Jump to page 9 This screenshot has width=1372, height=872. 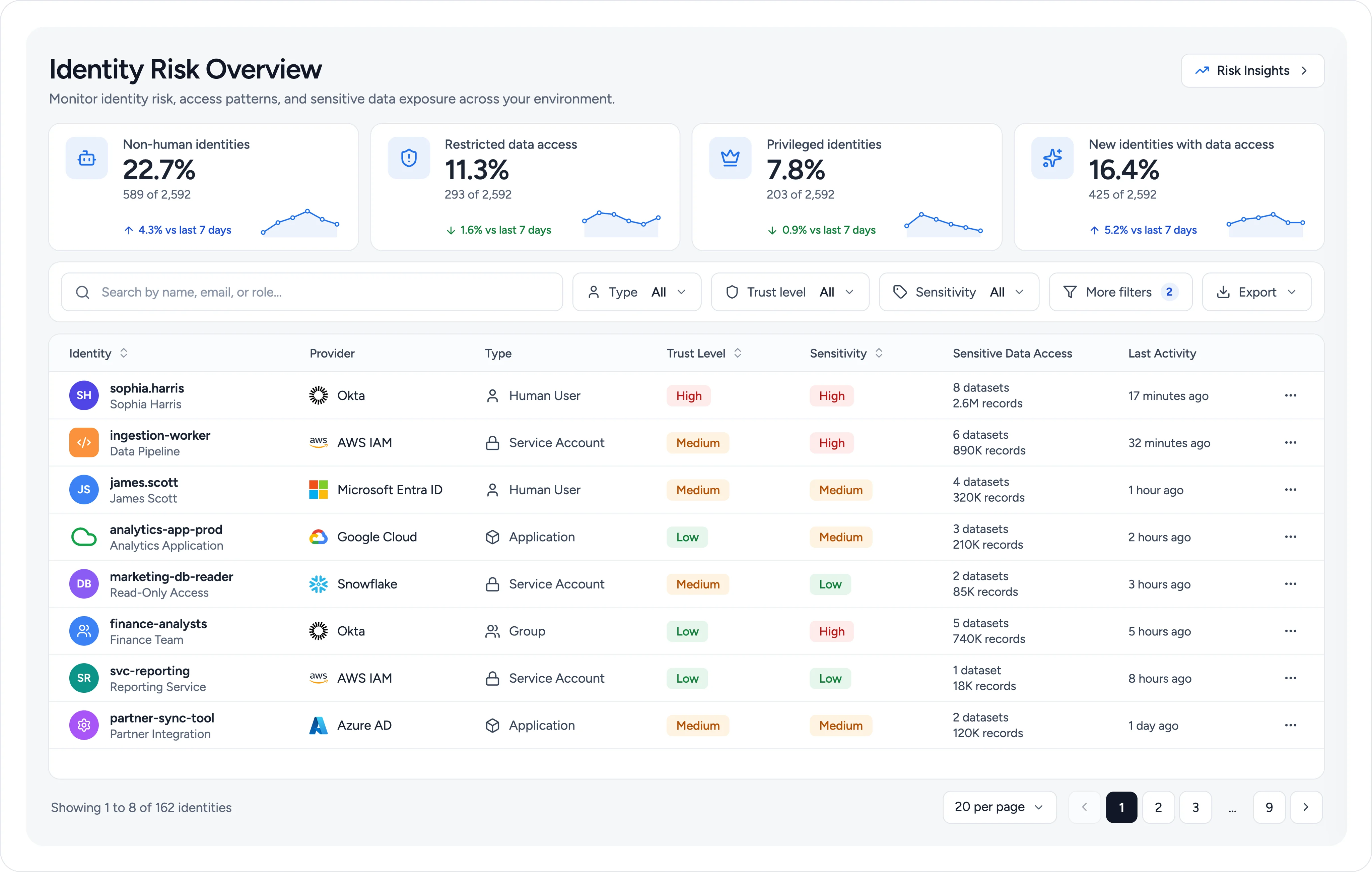[1269, 808]
